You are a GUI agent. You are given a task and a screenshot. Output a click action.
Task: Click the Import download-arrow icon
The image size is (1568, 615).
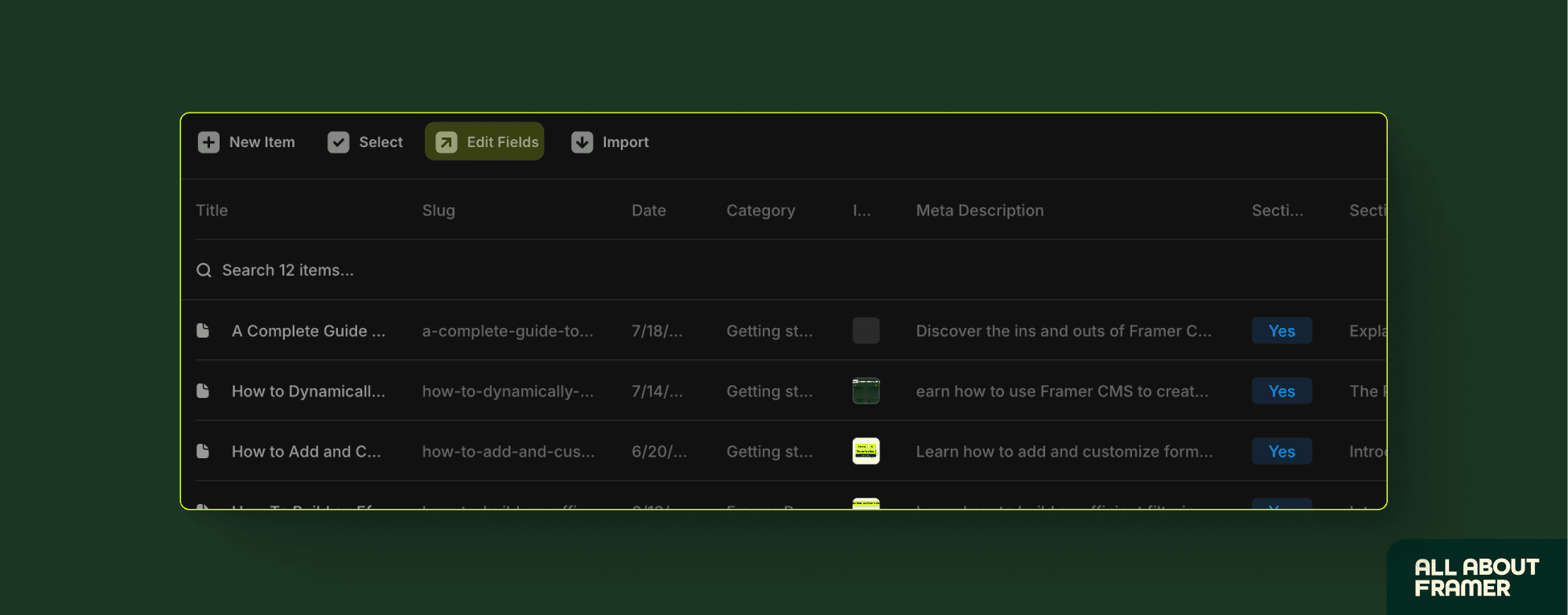coord(582,142)
